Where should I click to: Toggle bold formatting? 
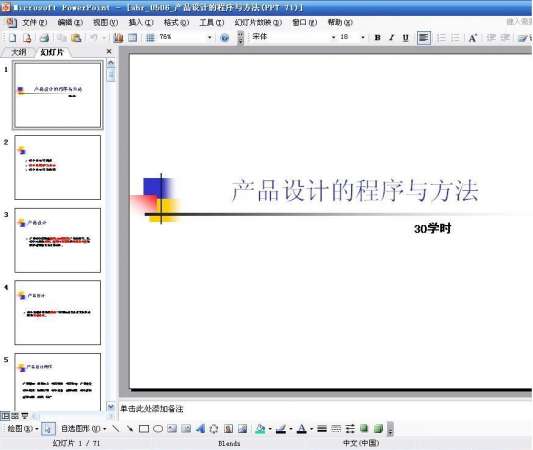[x=377, y=37]
